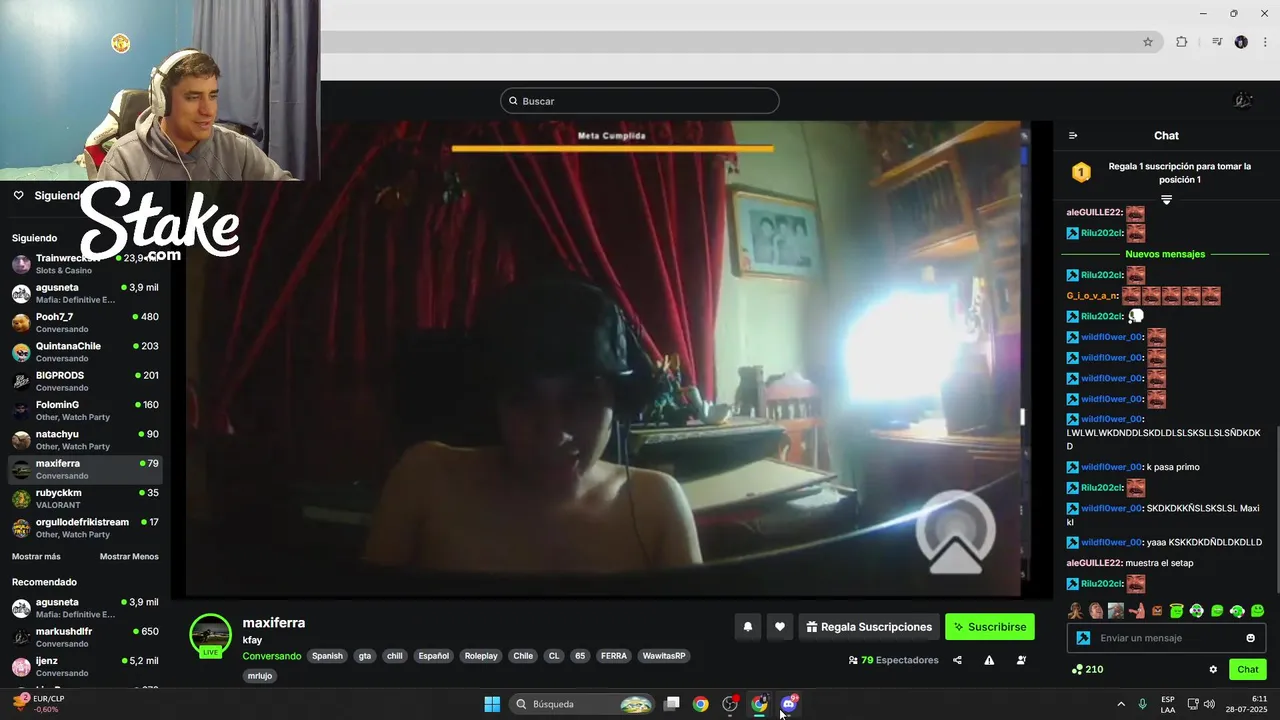Collapse the chat panel using its header icon
Viewport: 1280px width, 720px height.
click(1073, 136)
